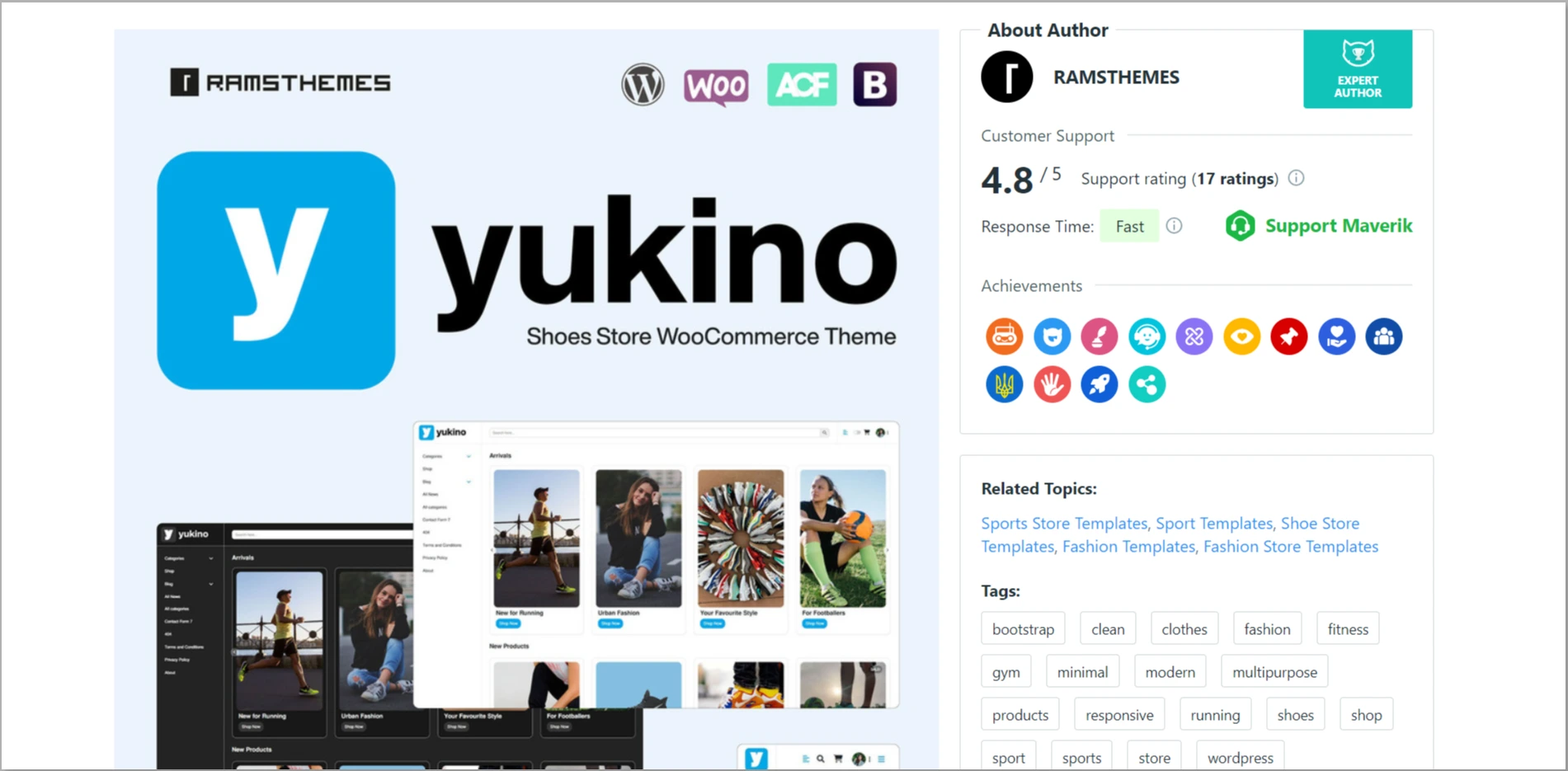Select the fashion tag

point(1267,629)
